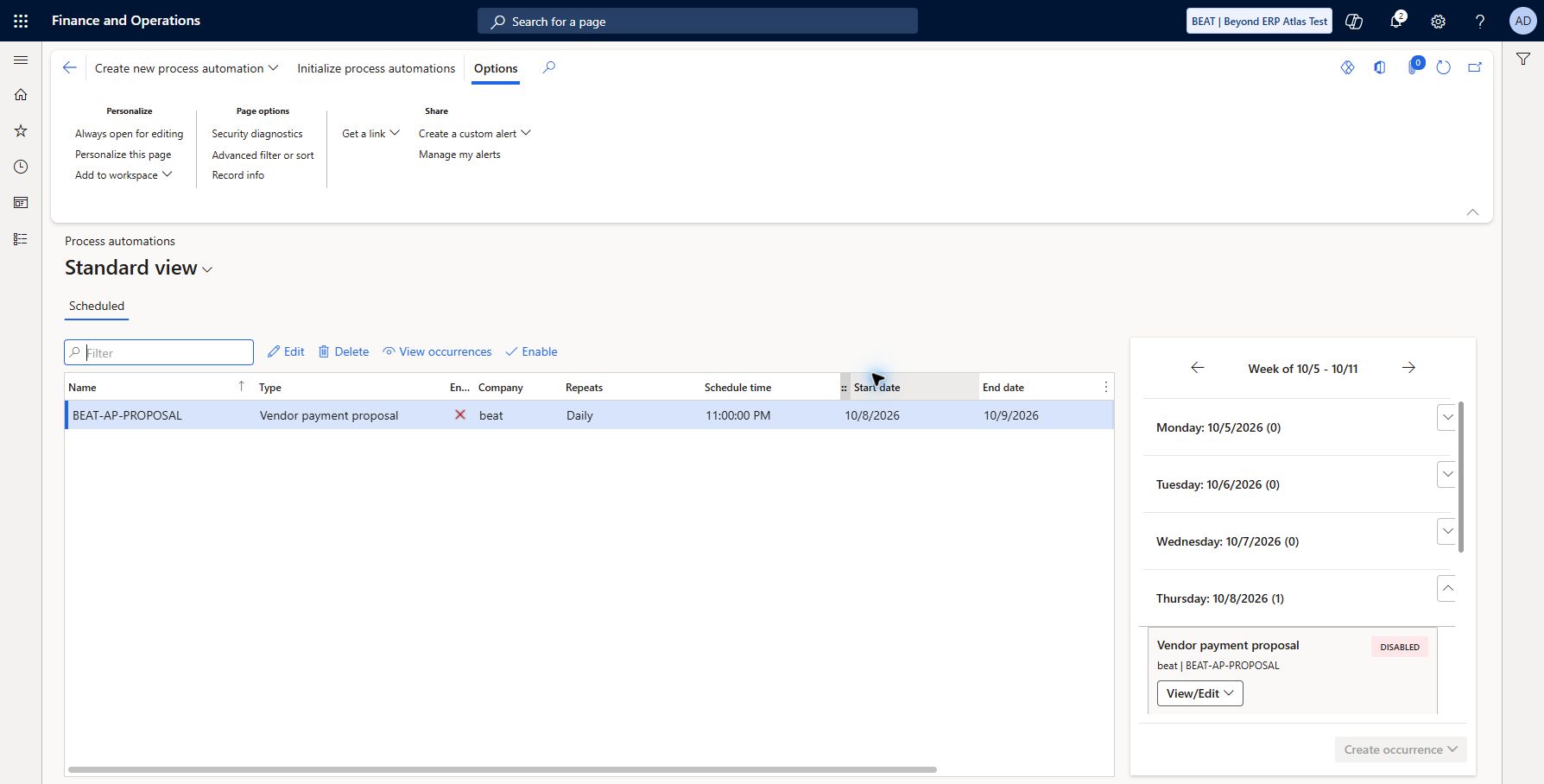Click View occurrences

(437, 352)
